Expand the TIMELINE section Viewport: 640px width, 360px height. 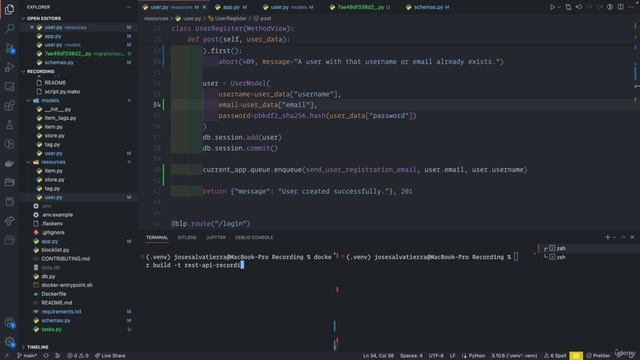coord(38,347)
